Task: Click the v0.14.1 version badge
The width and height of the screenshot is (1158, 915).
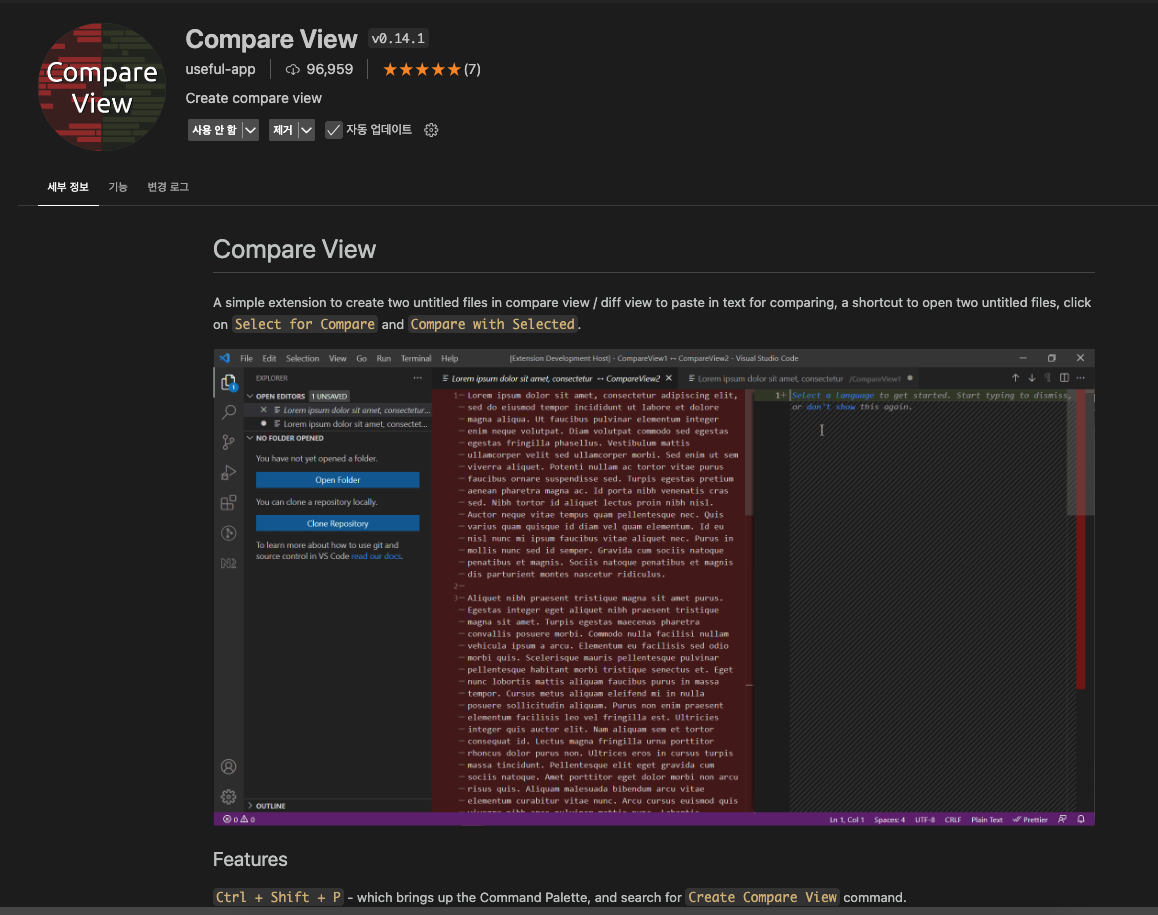Action: (x=399, y=38)
